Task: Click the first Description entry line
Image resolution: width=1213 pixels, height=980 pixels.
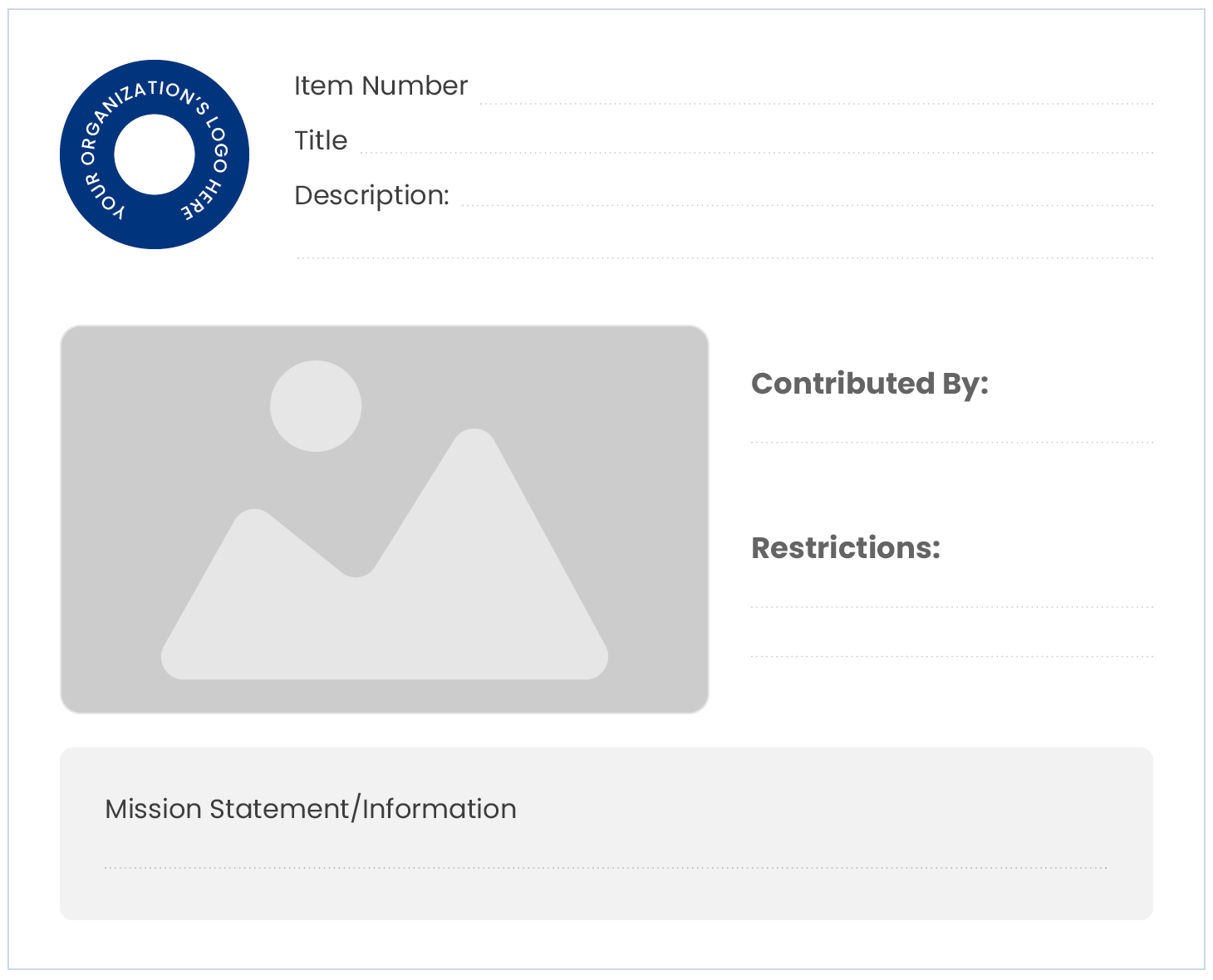Action: coord(806,203)
